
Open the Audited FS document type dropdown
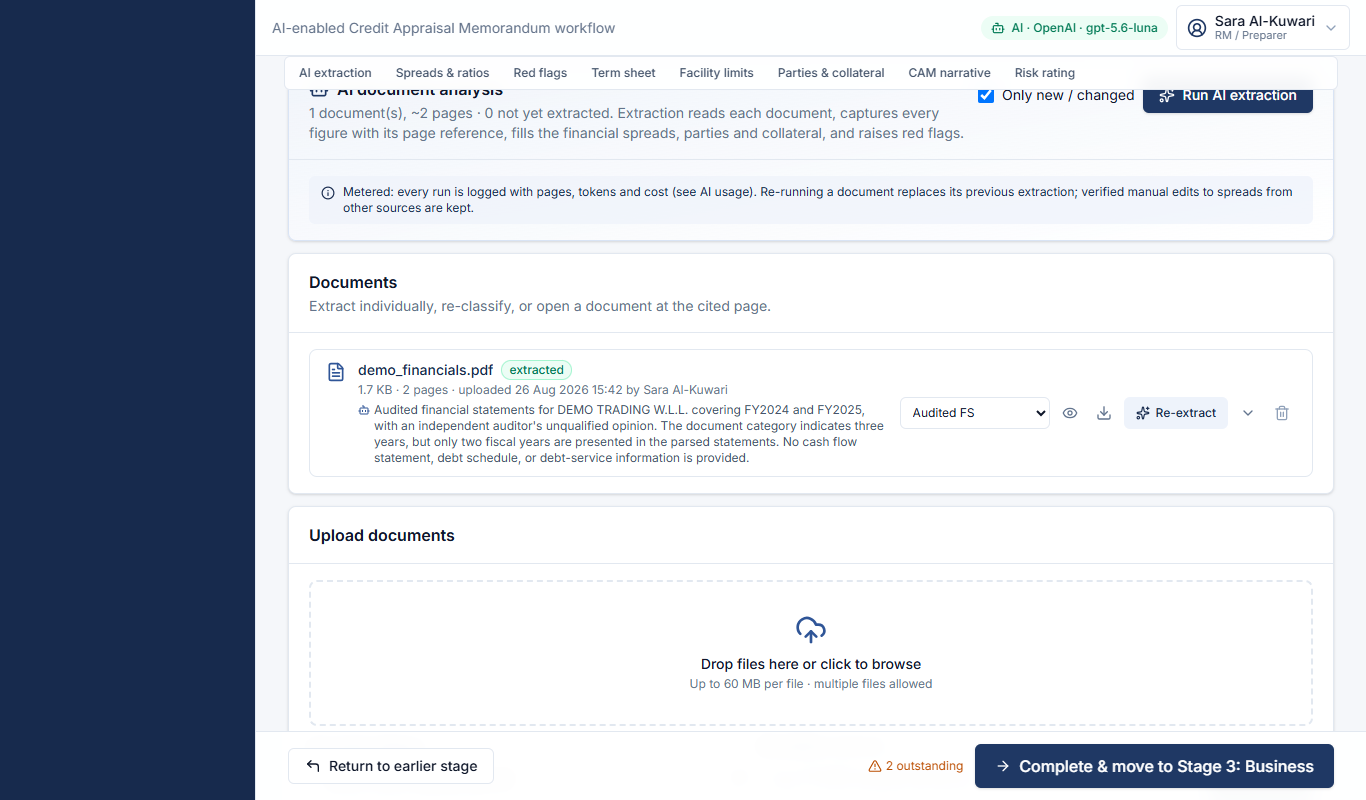coord(975,413)
